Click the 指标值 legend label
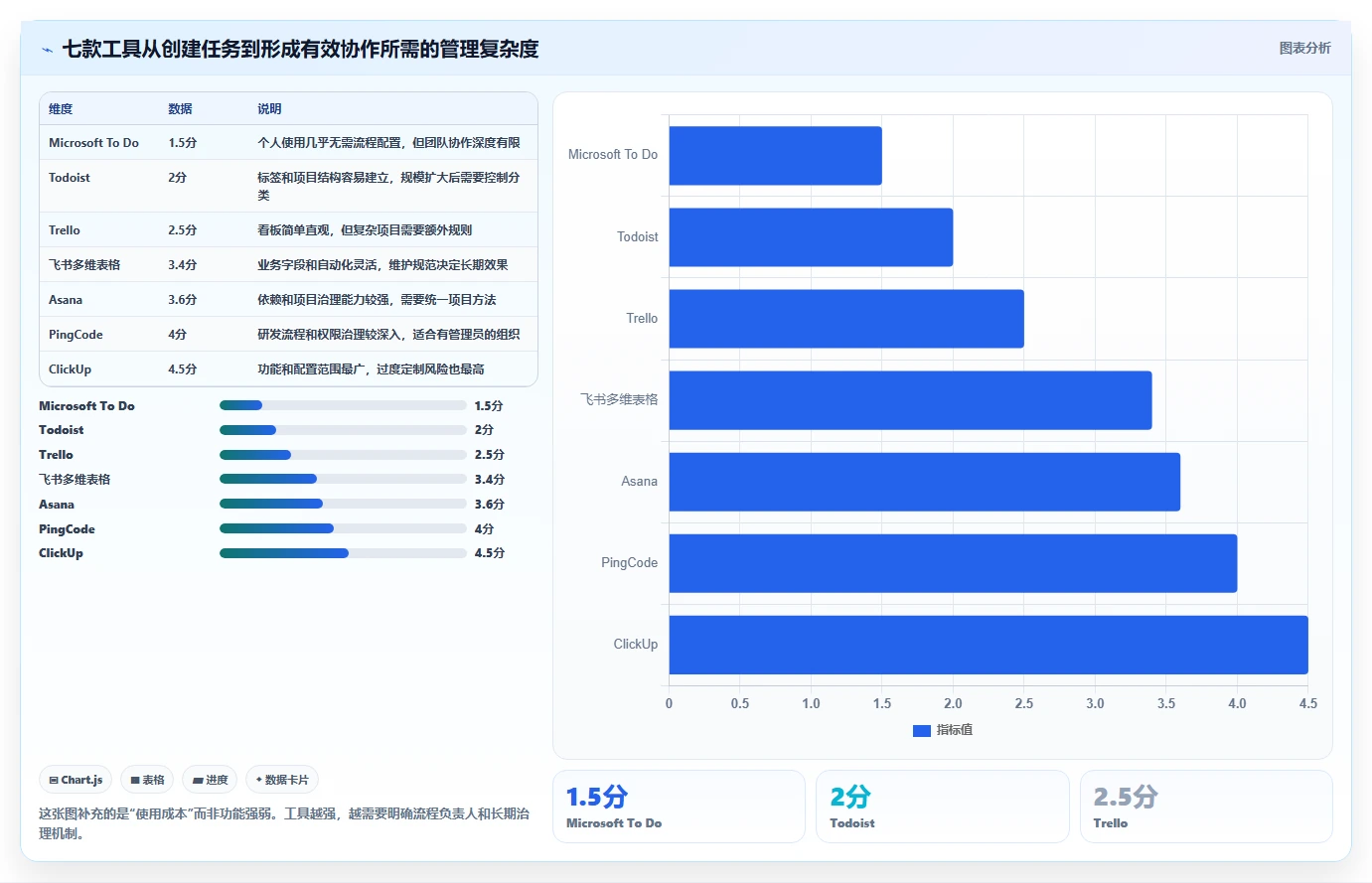Image resolution: width=1372 pixels, height=883 pixels. pyautogui.click(x=955, y=730)
